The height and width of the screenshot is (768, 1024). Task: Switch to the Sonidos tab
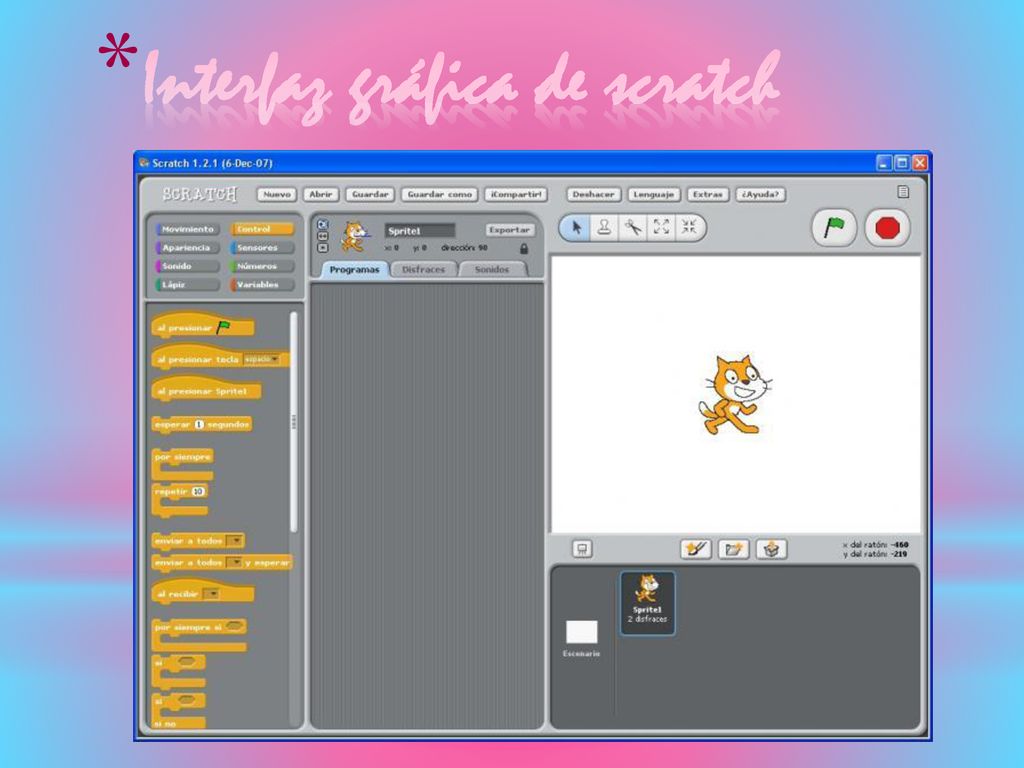492,270
